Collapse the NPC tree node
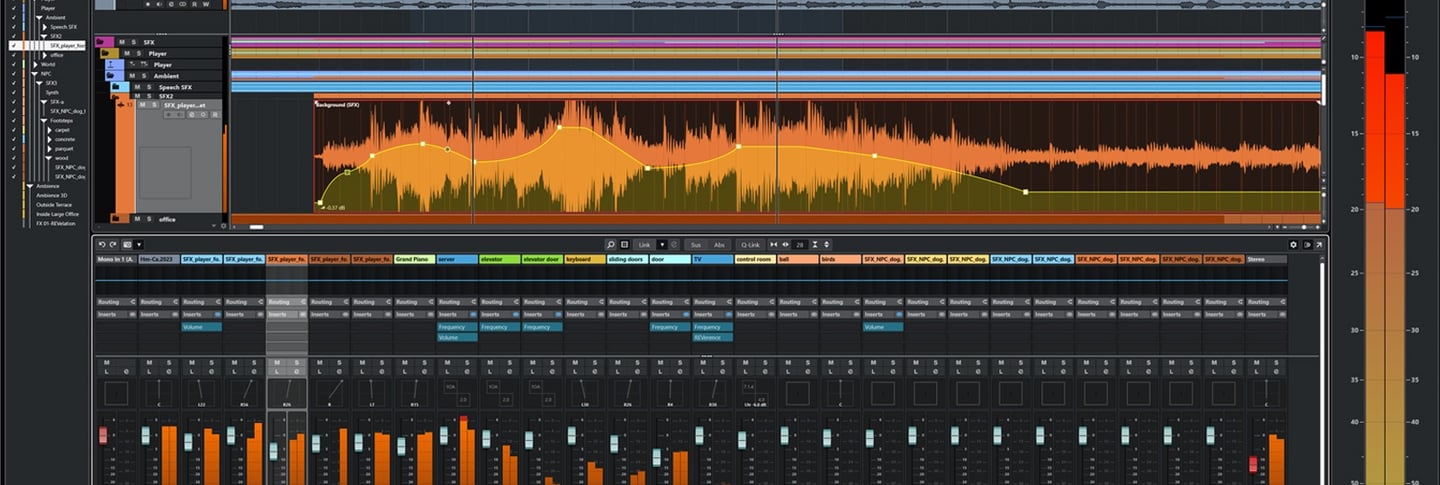This screenshot has width=1440, height=485. tap(34, 73)
